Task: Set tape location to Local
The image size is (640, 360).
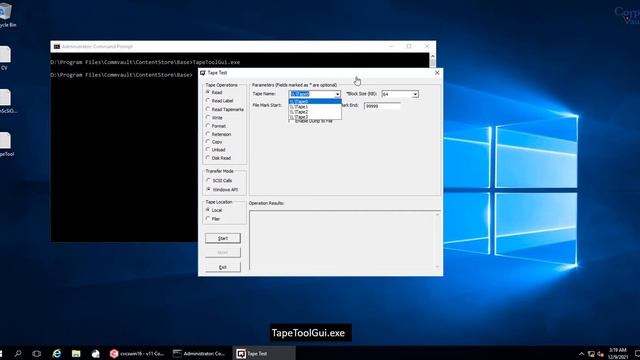Action: 214,210
